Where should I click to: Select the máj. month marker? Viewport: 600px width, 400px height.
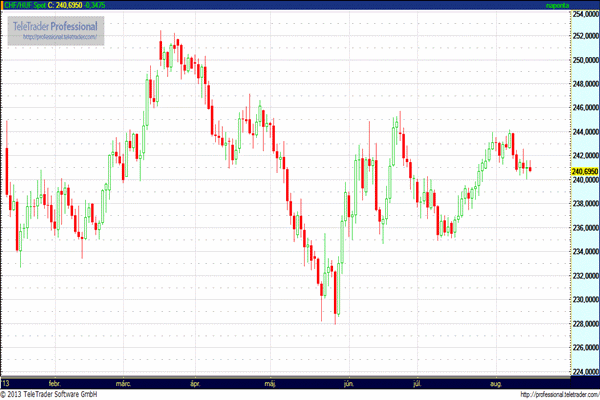tap(270, 383)
